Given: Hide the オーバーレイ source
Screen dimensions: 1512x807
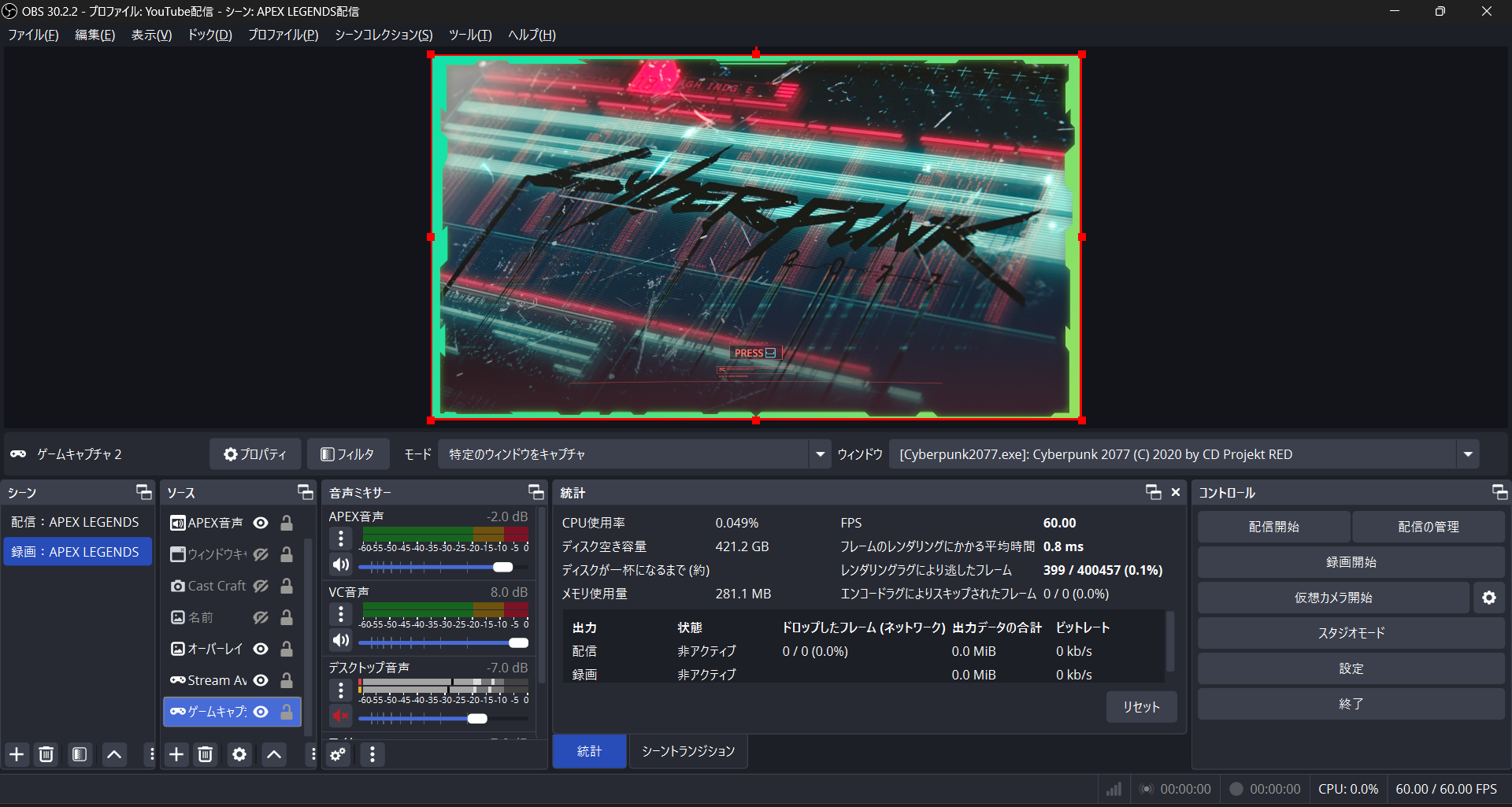Looking at the screenshot, I should coord(261,649).
